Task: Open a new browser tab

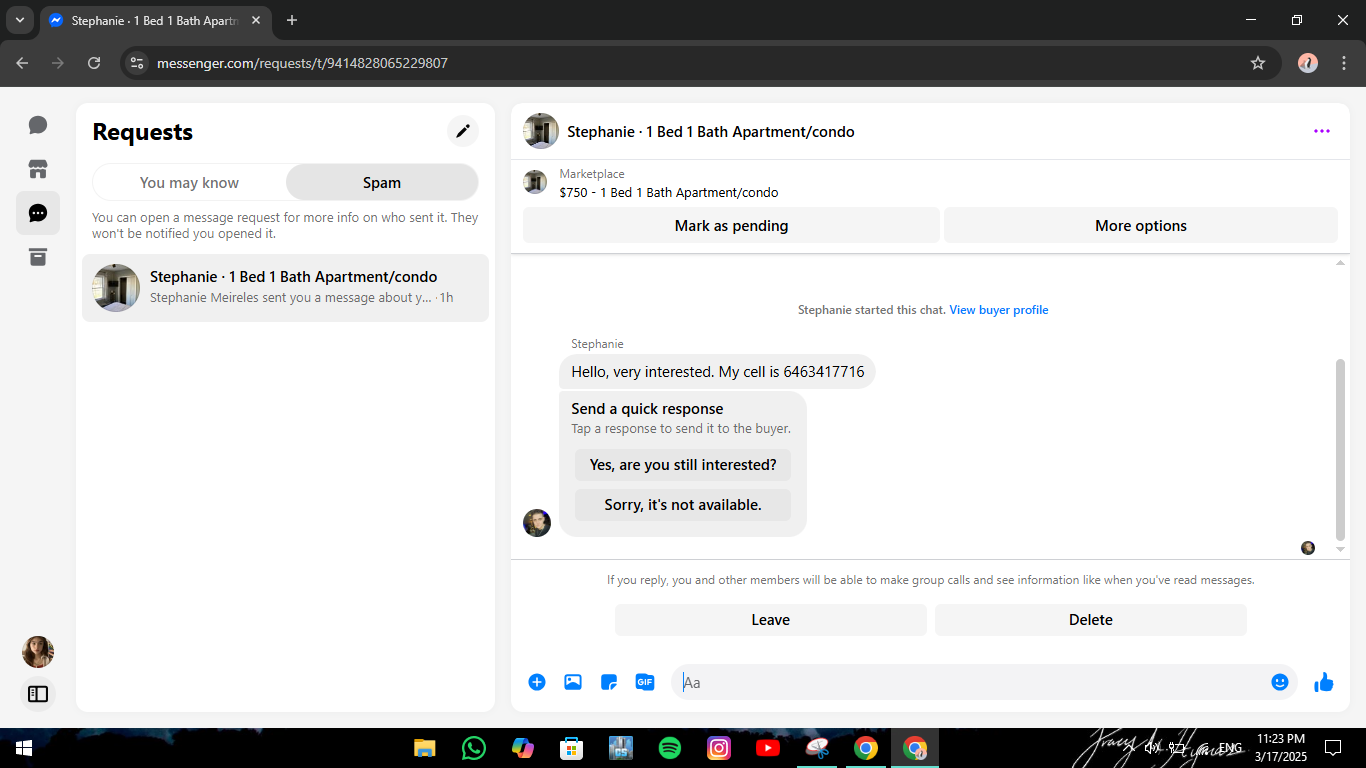Action: point(292,20)
